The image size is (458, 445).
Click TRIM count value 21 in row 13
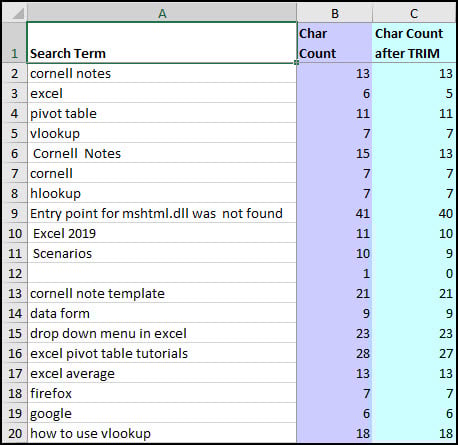click(414, 293)
